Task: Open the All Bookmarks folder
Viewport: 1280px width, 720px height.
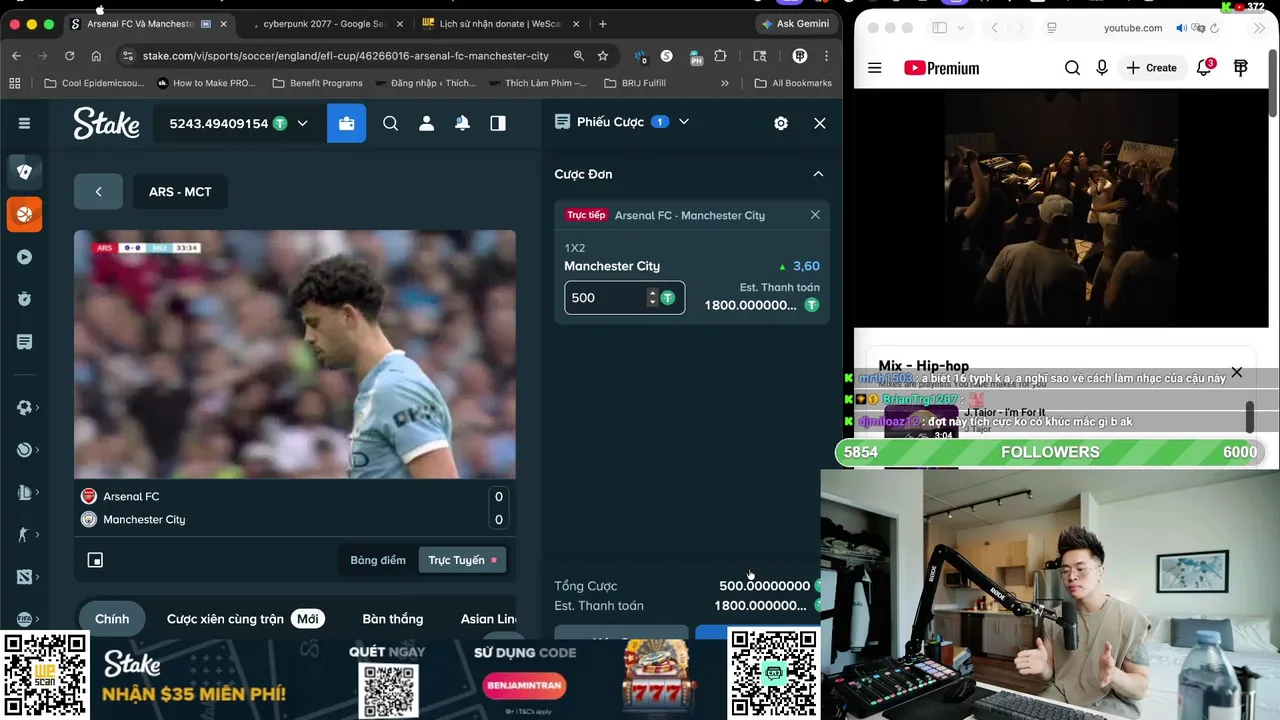Action: click(793, 83)
